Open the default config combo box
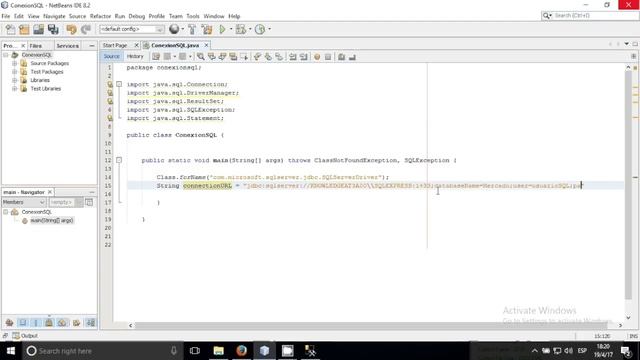The height and width of the screenshot is (360, 640). (x=131, y=29)
